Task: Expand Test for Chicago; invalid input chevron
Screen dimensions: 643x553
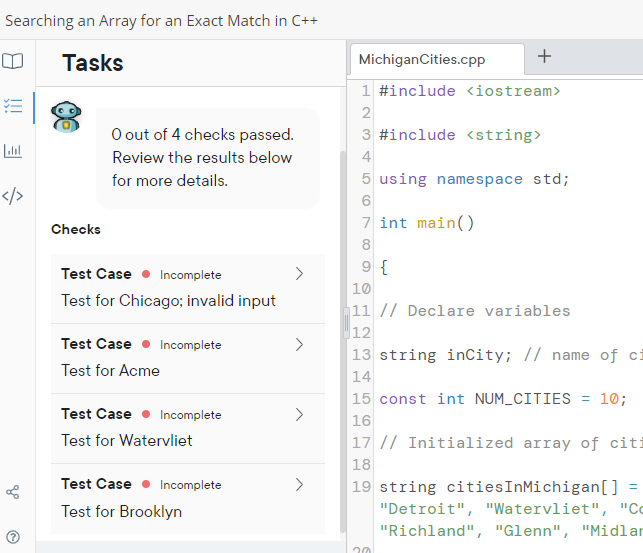Action: pos(299,274)
